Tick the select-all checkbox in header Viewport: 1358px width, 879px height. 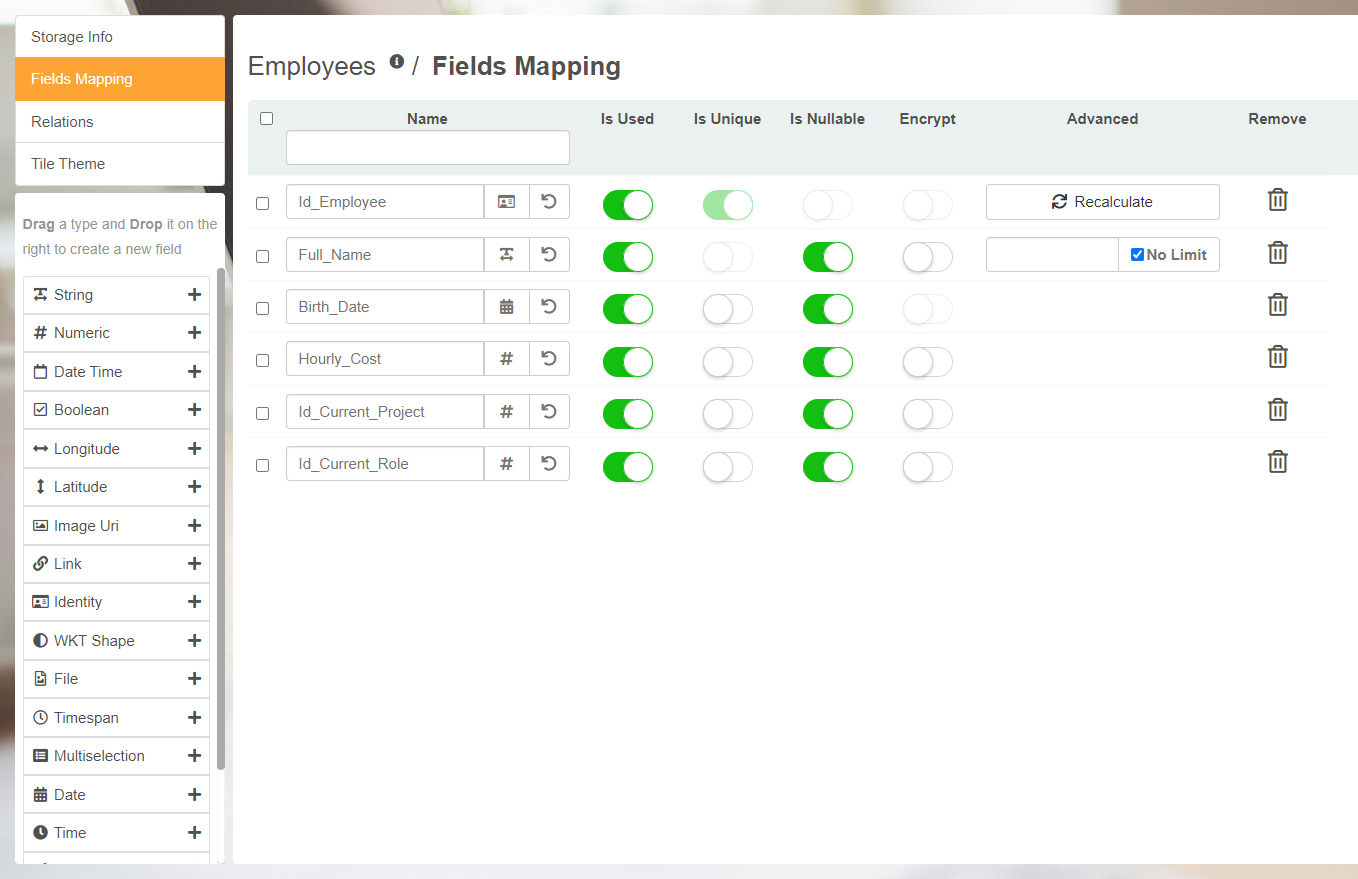click(x=266, y=118)
